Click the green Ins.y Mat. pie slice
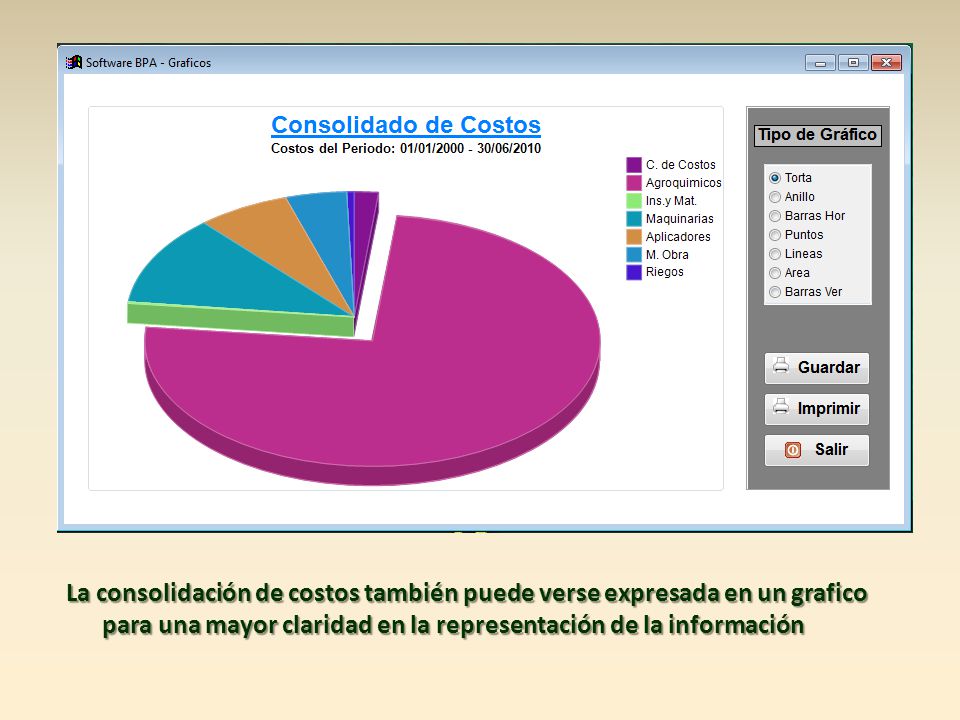The width and height of the screenshot is (960, 720). [x=239, y=318]
